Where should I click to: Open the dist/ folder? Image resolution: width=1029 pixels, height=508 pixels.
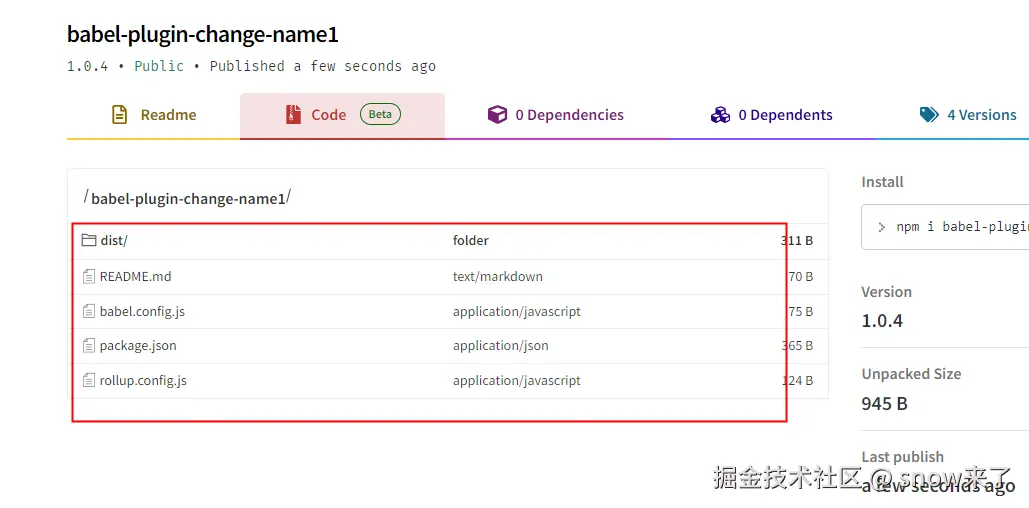(114, 240)
